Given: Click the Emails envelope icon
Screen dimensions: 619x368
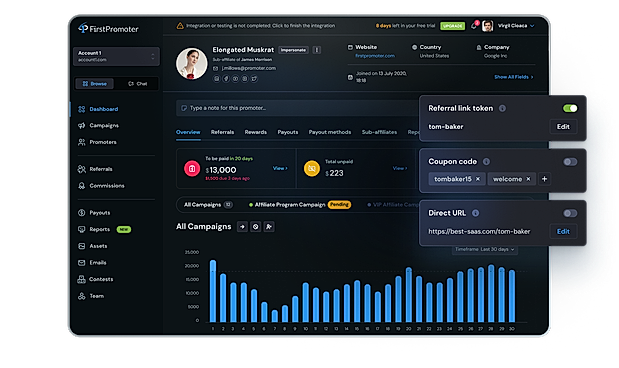Looking at the screenshot, I should [x=82, y=263].
